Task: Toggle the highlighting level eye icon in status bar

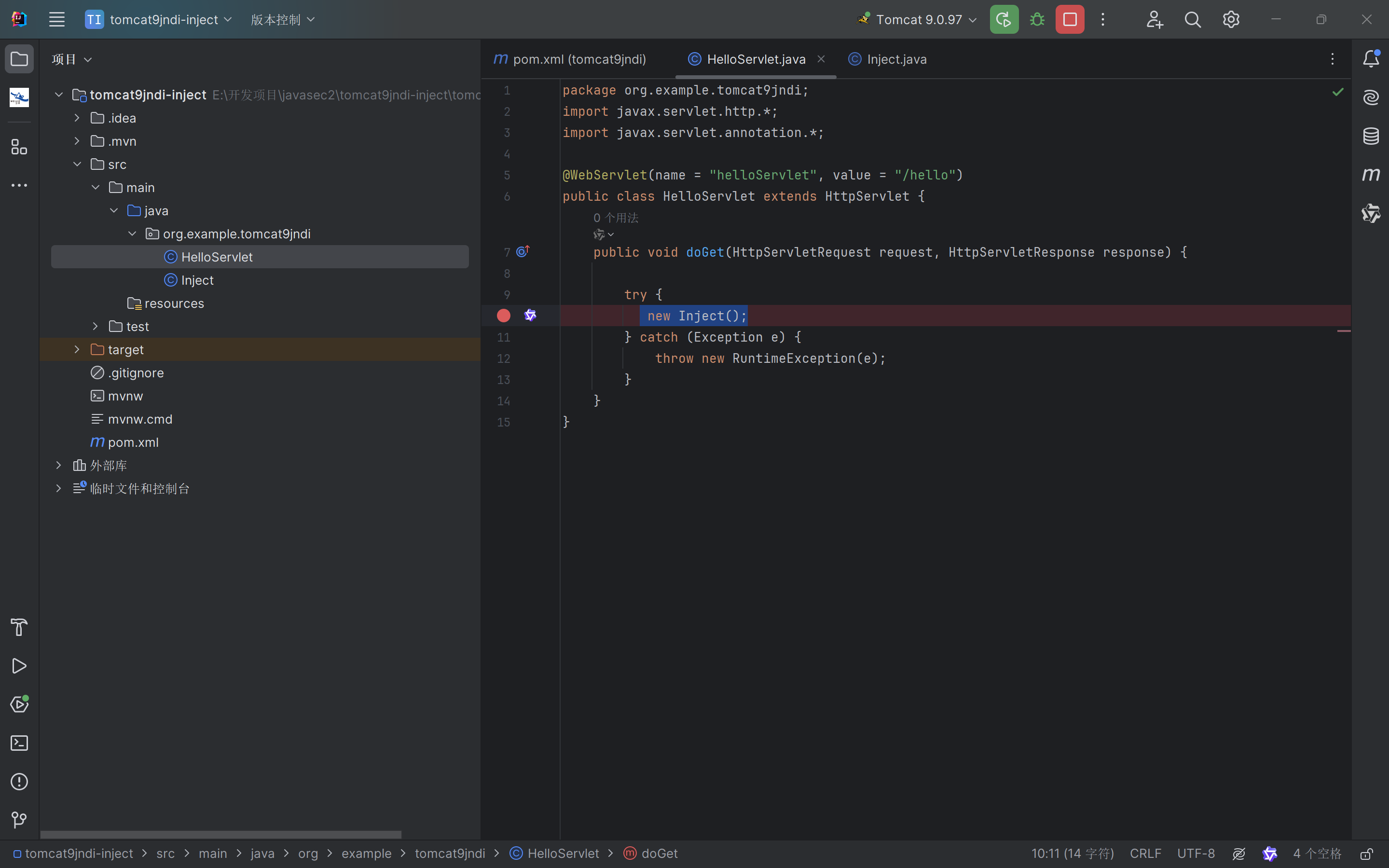Action: (x=1238, y=854)
